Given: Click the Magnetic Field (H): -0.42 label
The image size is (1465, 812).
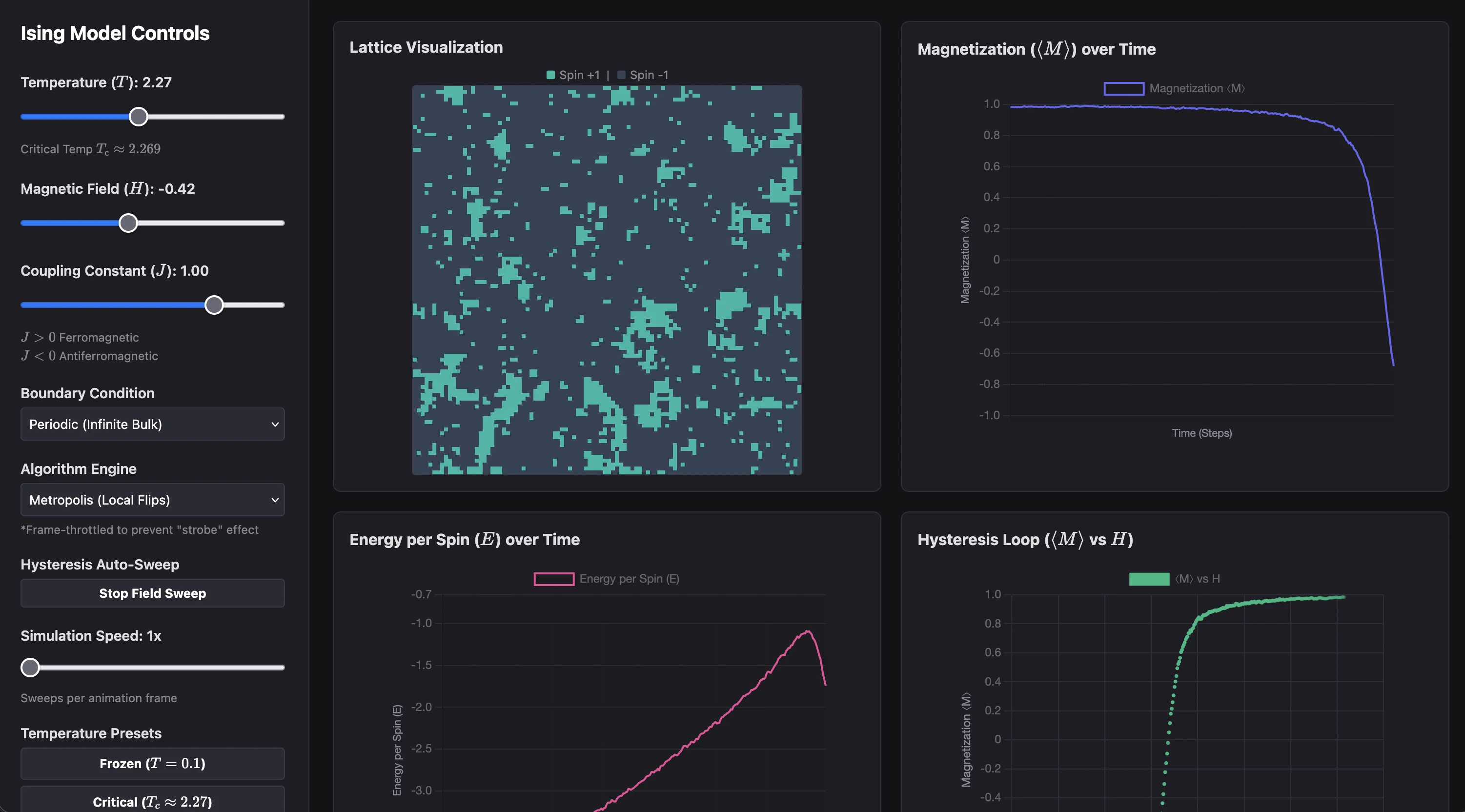Looking at the screenshot, I should (108, 189).
